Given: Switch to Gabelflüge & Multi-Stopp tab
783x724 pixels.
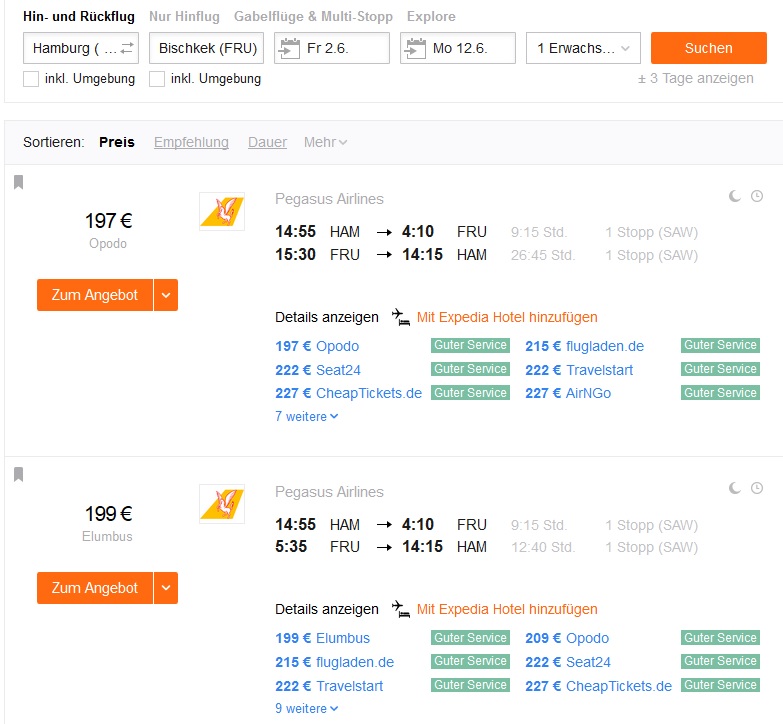Looking at the screenshot, I should tap(313, 16).
